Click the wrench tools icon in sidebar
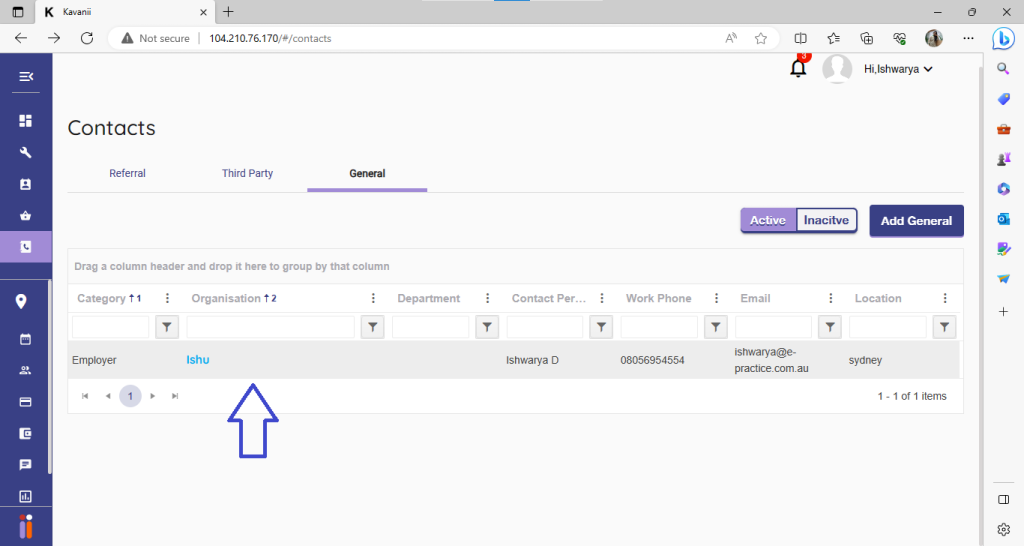1024x546 pixels. (26, 153)
